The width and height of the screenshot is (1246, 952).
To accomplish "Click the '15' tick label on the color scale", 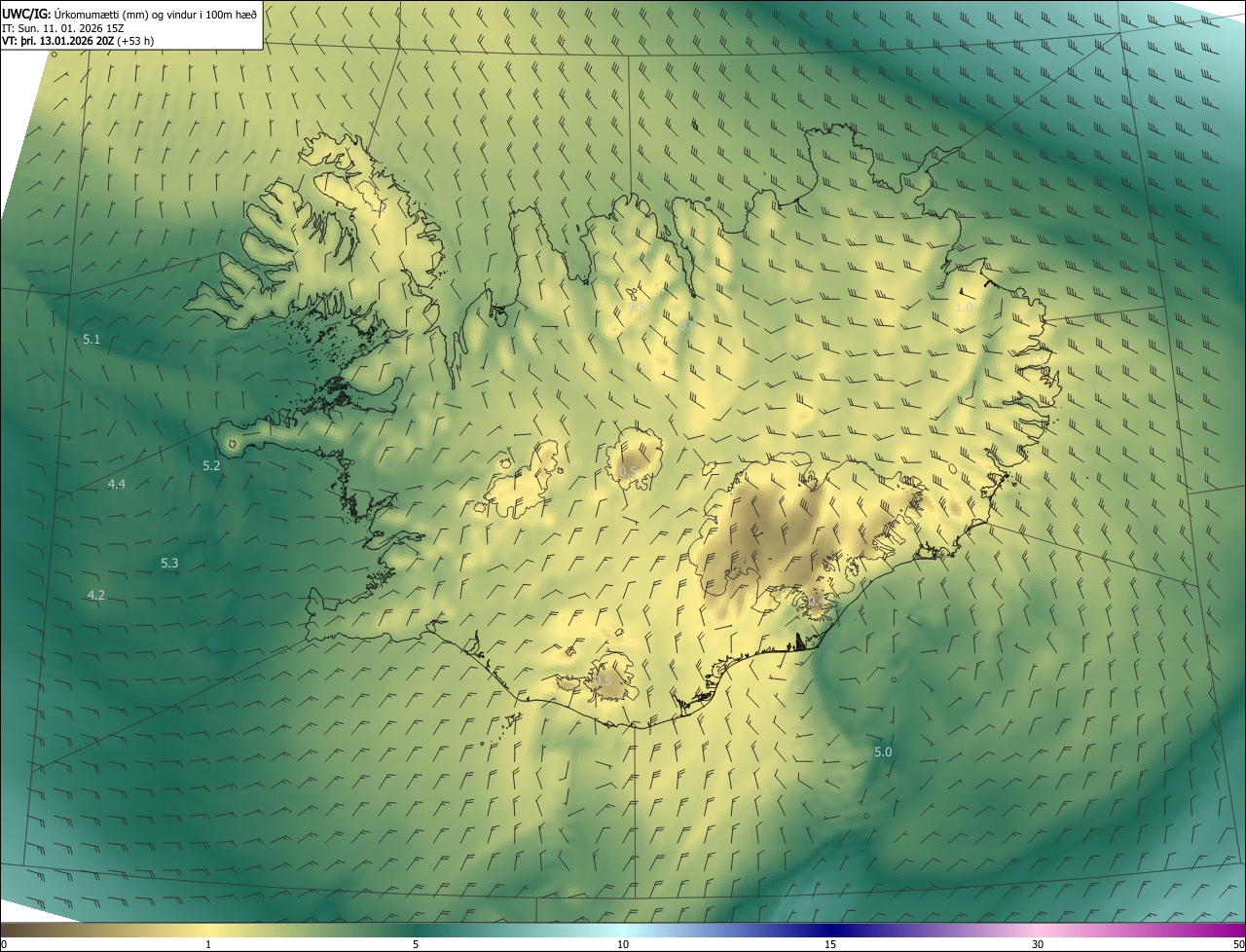I will pyautogui.click(x=830, y=944).
